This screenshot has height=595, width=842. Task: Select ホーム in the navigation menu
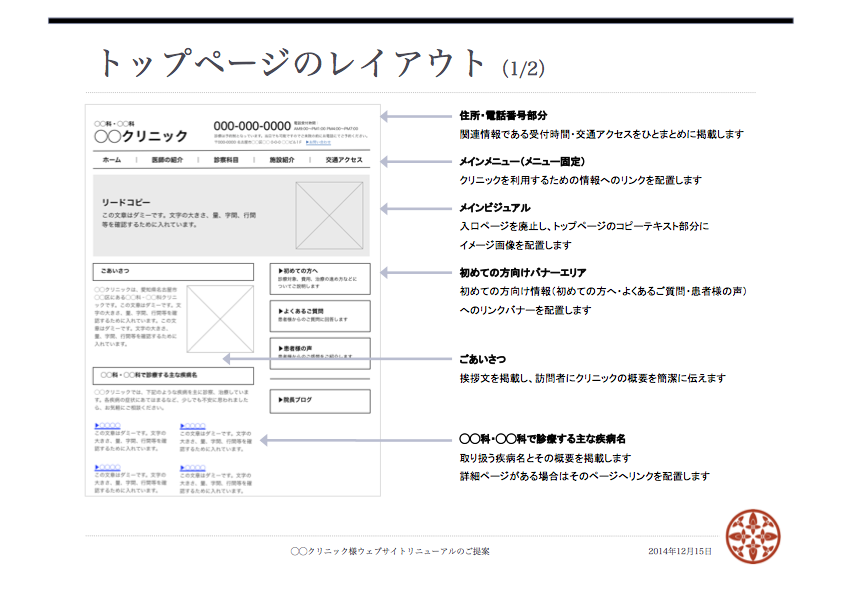pyautogui.click(x=112, y=160)
